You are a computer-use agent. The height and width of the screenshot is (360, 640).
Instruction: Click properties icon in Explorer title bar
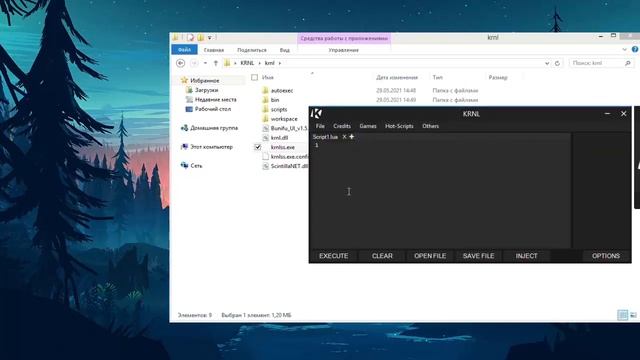190,38
